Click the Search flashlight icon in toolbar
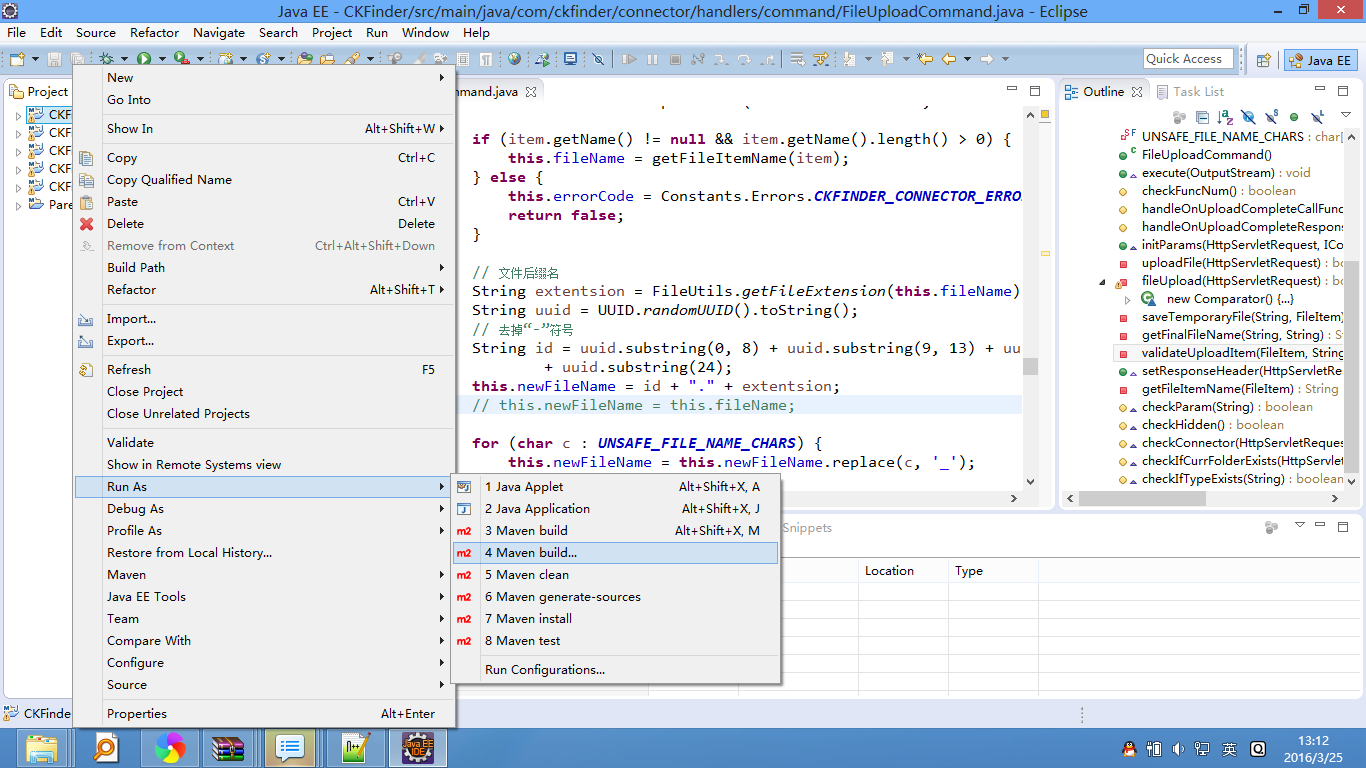 [x=353, y=59]
